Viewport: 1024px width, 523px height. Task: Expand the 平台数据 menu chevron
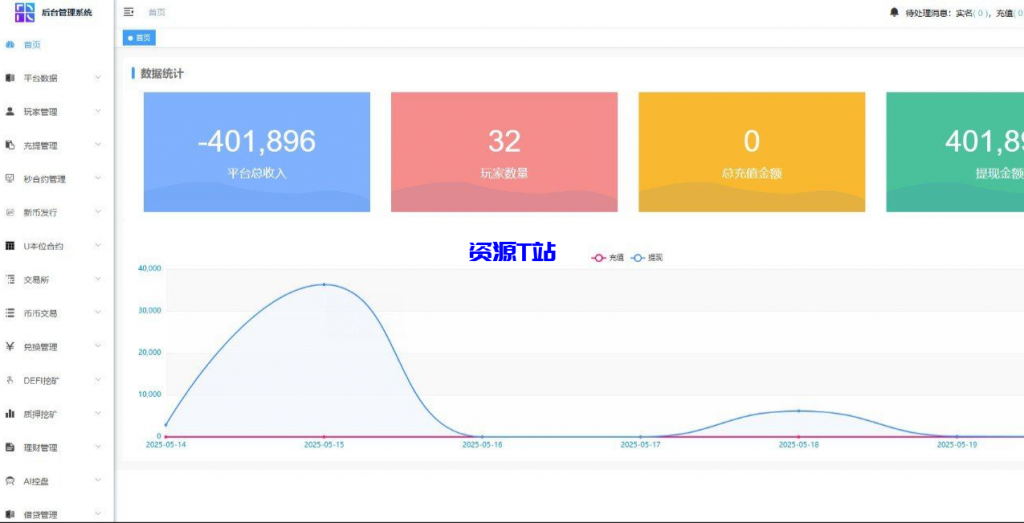pos(98,78)
